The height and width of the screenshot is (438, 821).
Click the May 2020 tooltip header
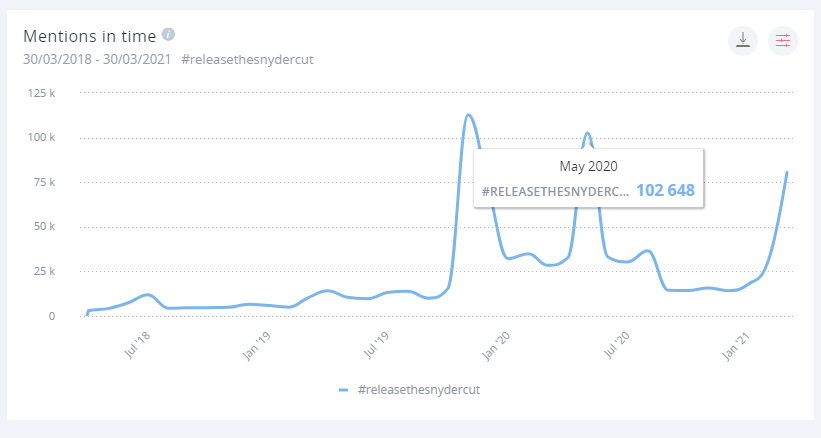588,164
